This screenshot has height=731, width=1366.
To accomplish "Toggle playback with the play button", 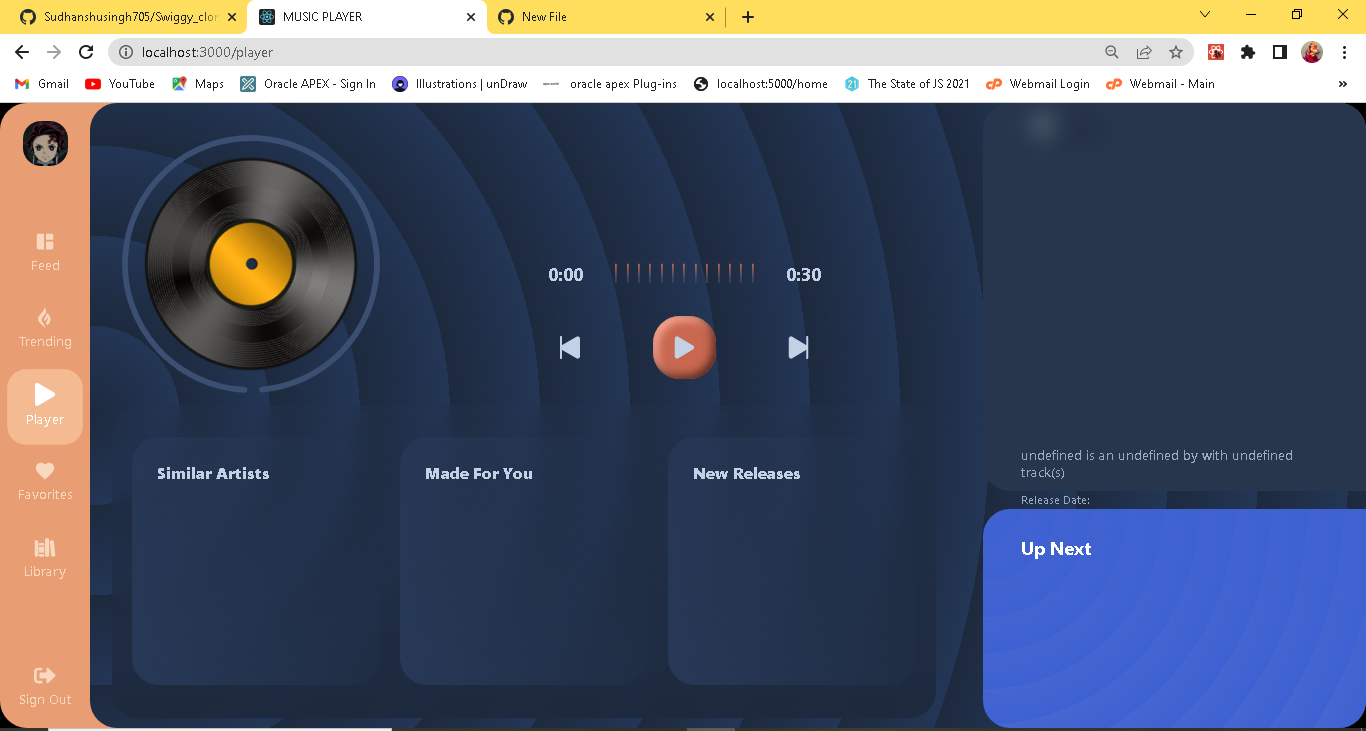I will click(684, 347).
